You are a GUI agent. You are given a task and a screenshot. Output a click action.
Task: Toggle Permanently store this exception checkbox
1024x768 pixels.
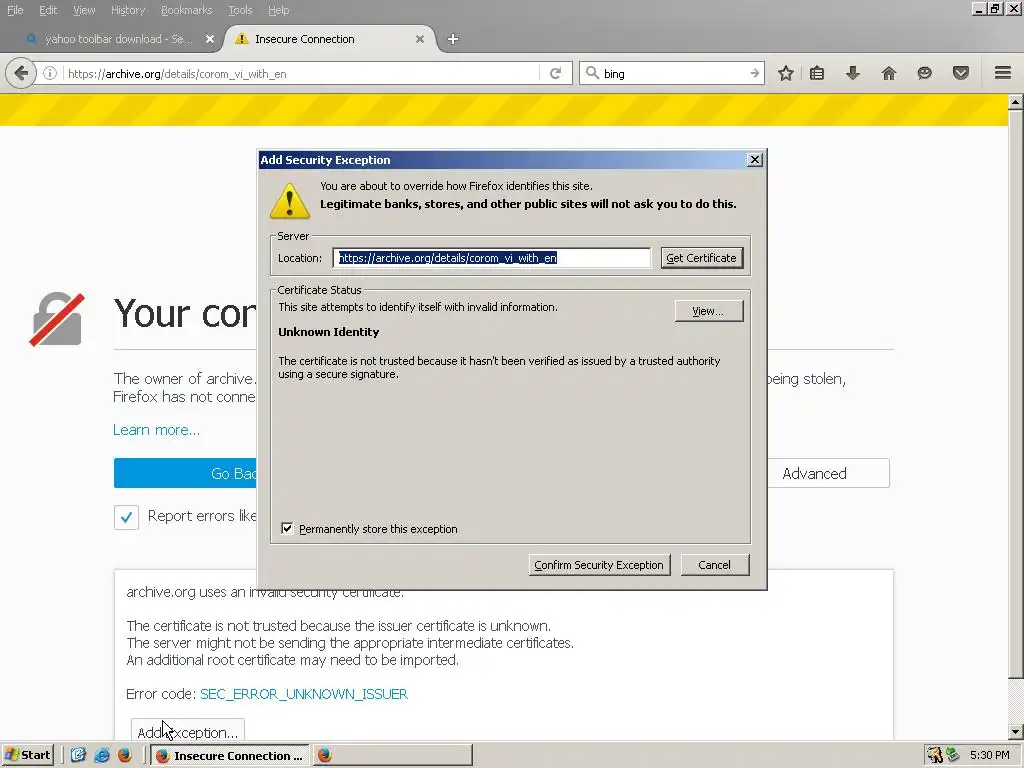click(x=287, y=528)
